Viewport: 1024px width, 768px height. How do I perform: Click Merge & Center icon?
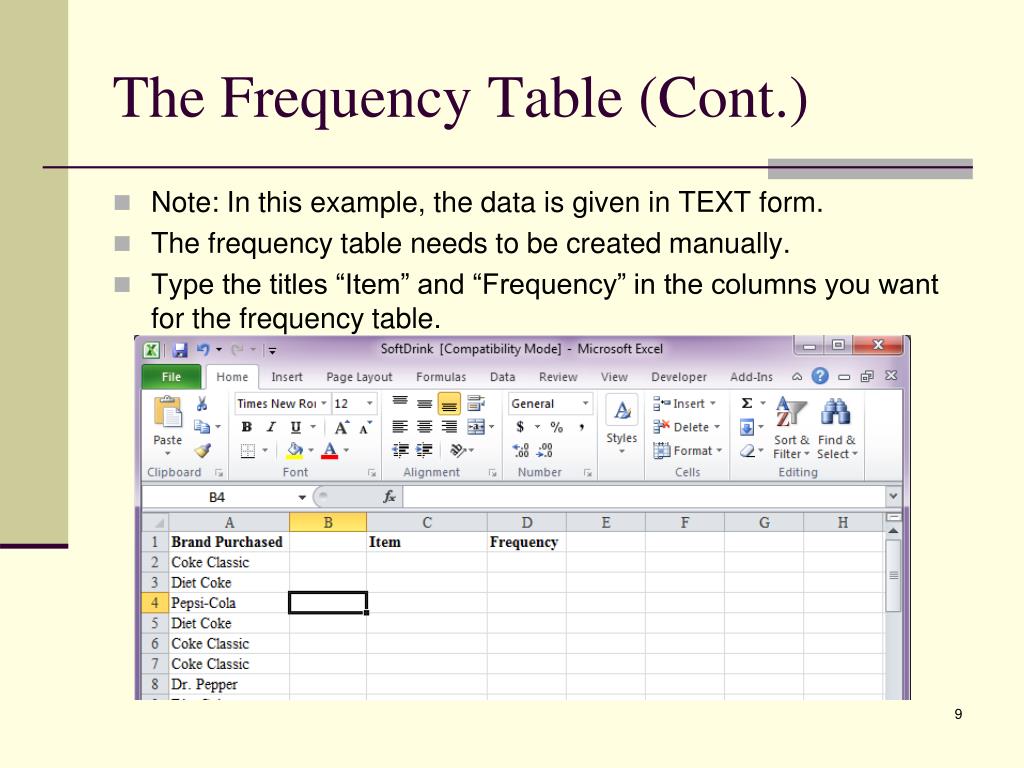click(476, 427)
